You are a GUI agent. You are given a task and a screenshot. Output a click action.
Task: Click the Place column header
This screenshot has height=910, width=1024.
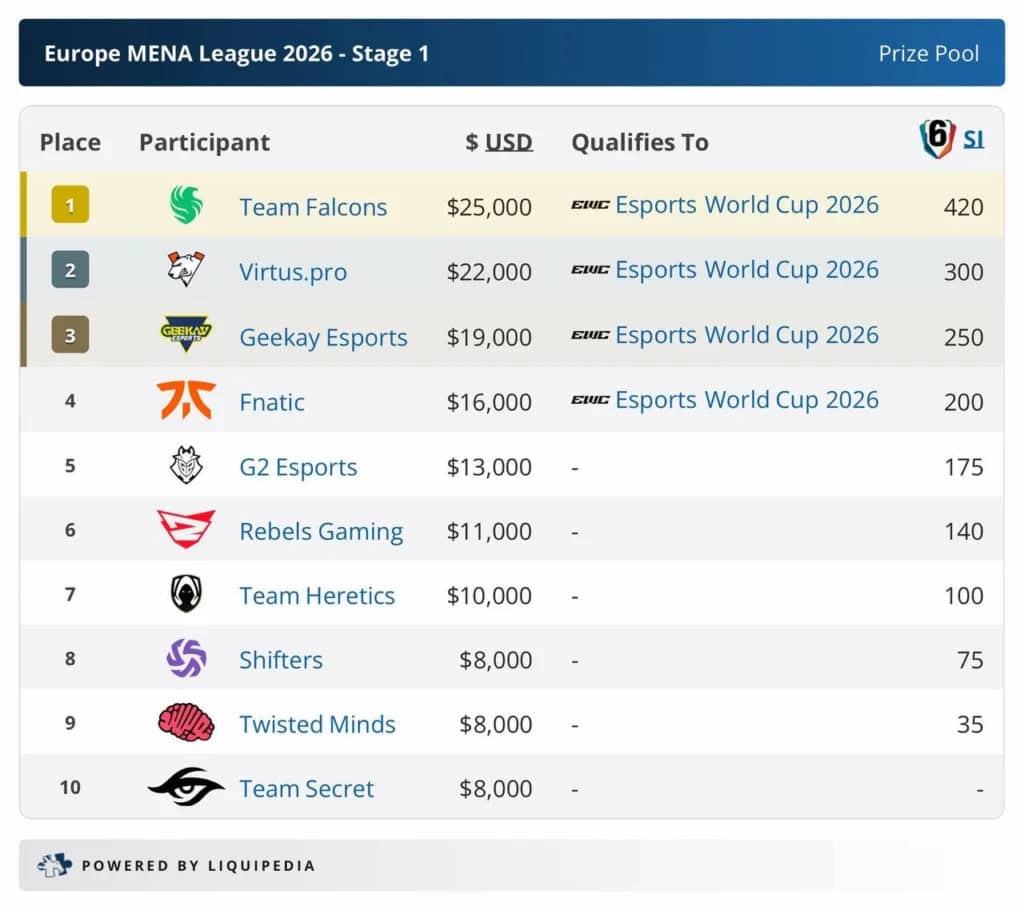(x=71, y=142)
